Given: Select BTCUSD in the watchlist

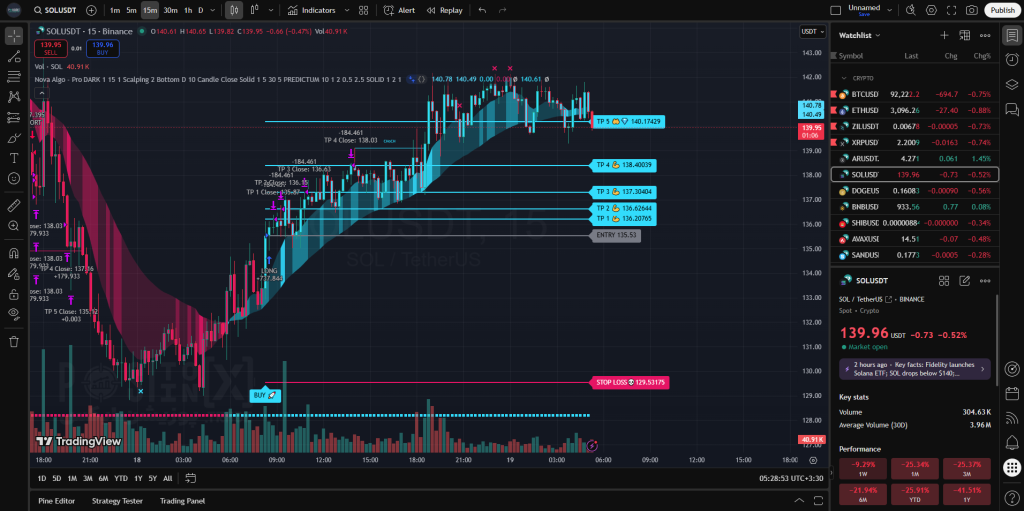Looking at the screenshot, I should tap(914, 94).
